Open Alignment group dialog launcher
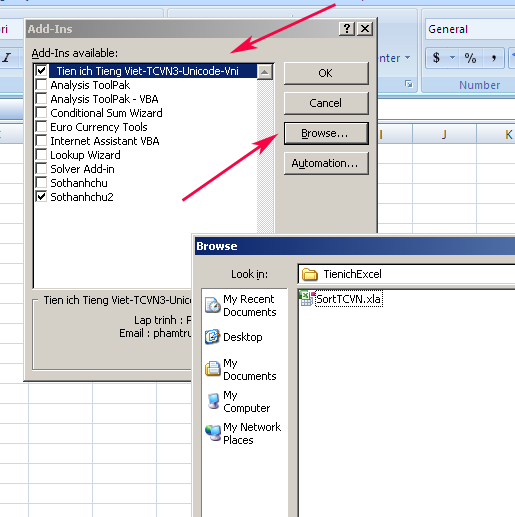The height and width of the screenshot is (517, 515). pyautogui.click(x=409, y=84)
